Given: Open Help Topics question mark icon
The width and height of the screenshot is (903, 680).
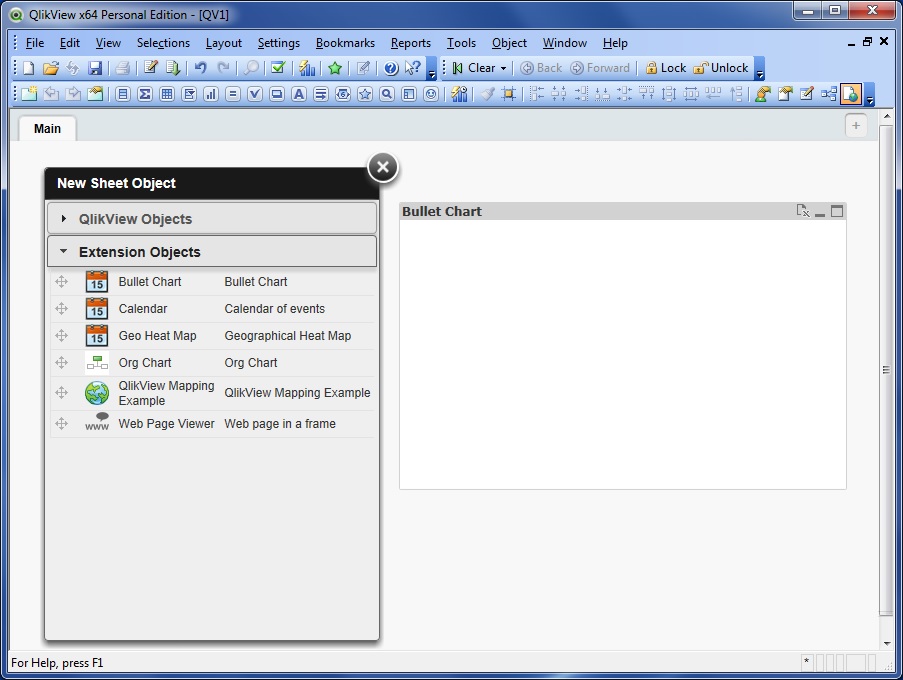Looking at the screenshot, I should coord(391,68).
